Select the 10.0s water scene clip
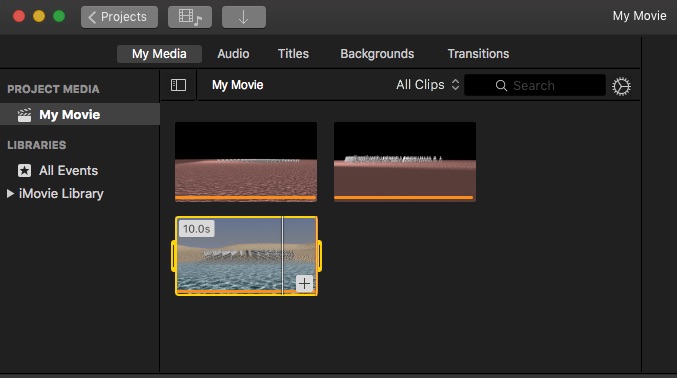This screenshot has width=677, height=378. [x=246, y=256]
